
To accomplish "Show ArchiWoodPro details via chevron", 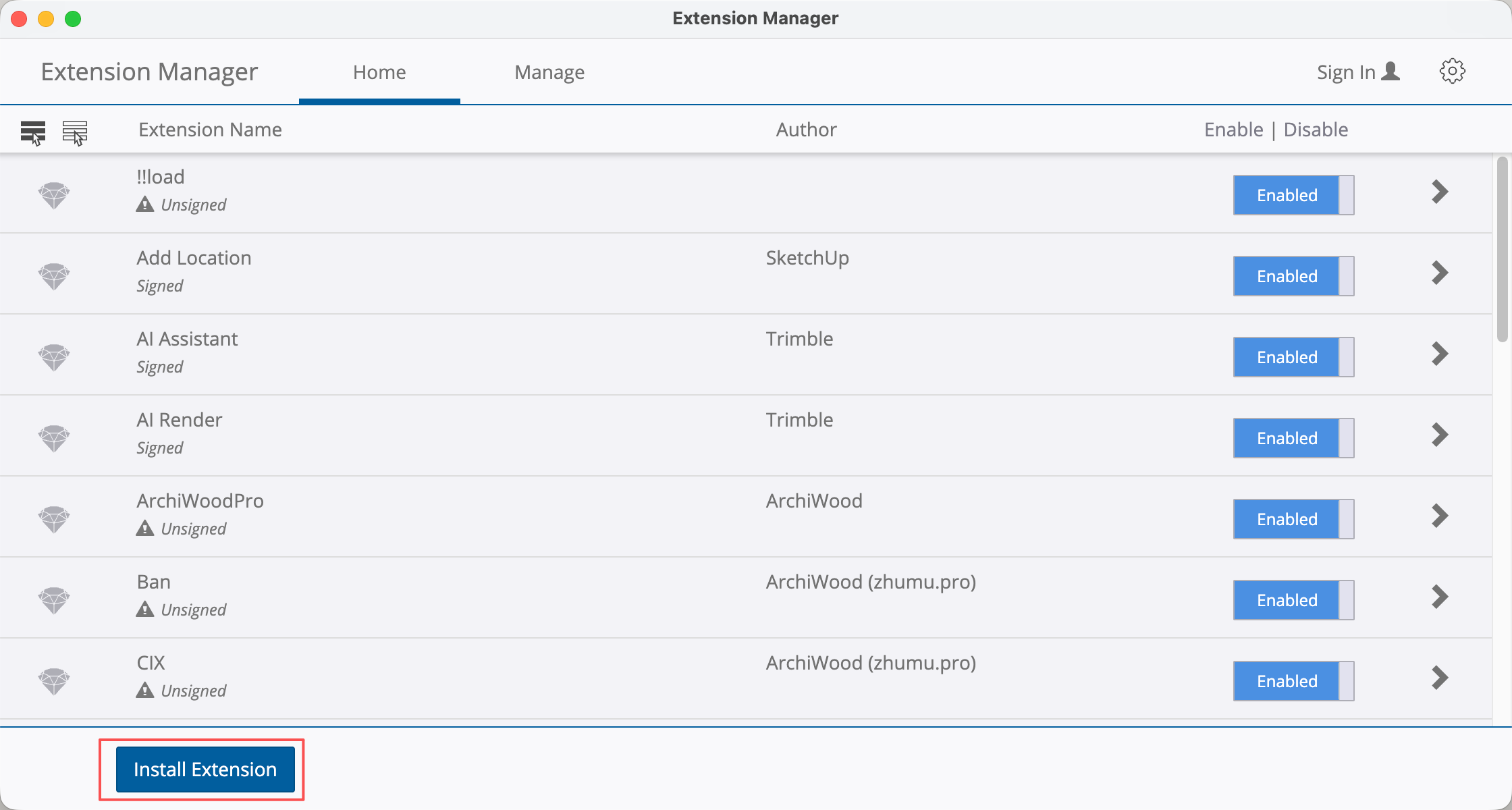I will [x=1440, y=516].
